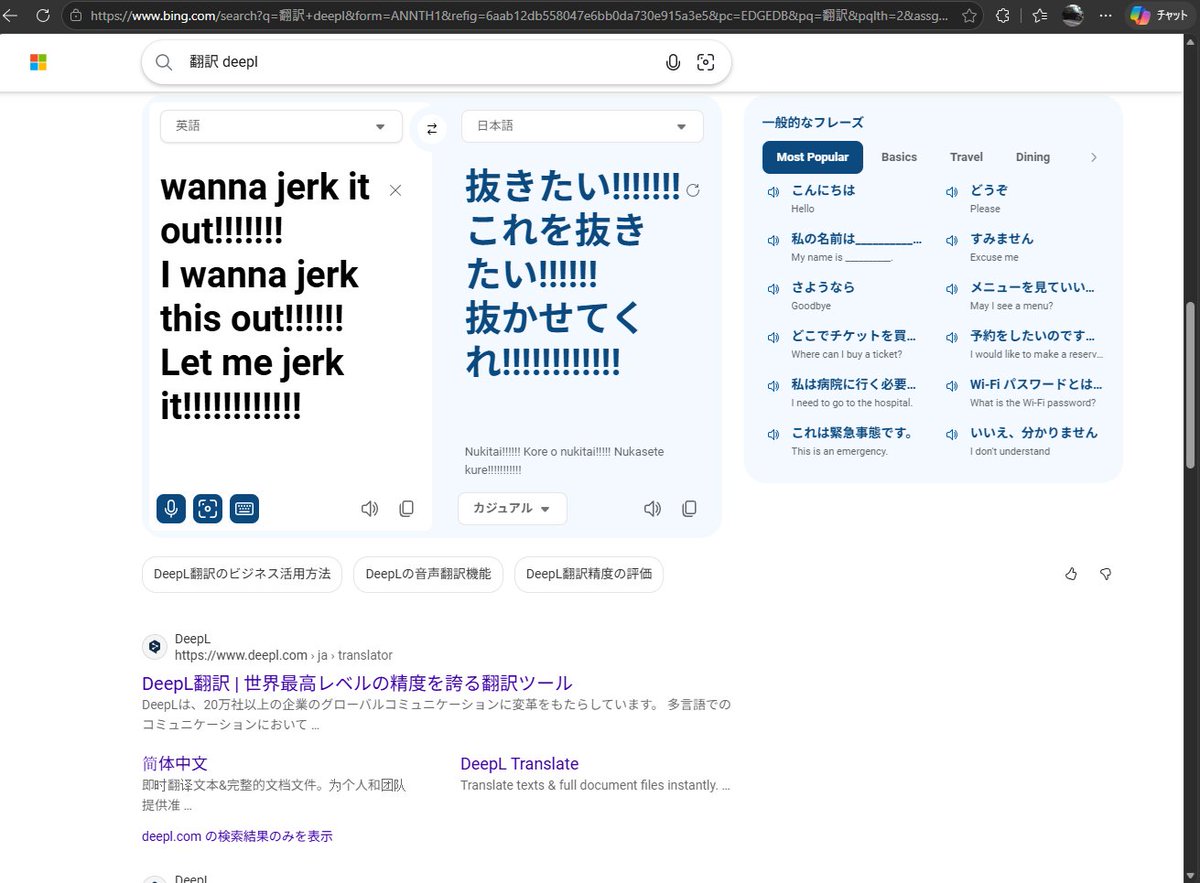1200x883 pixels.
Task: Play audio for どうぞ
Action: pyautogui.click(x=952, y=192)
